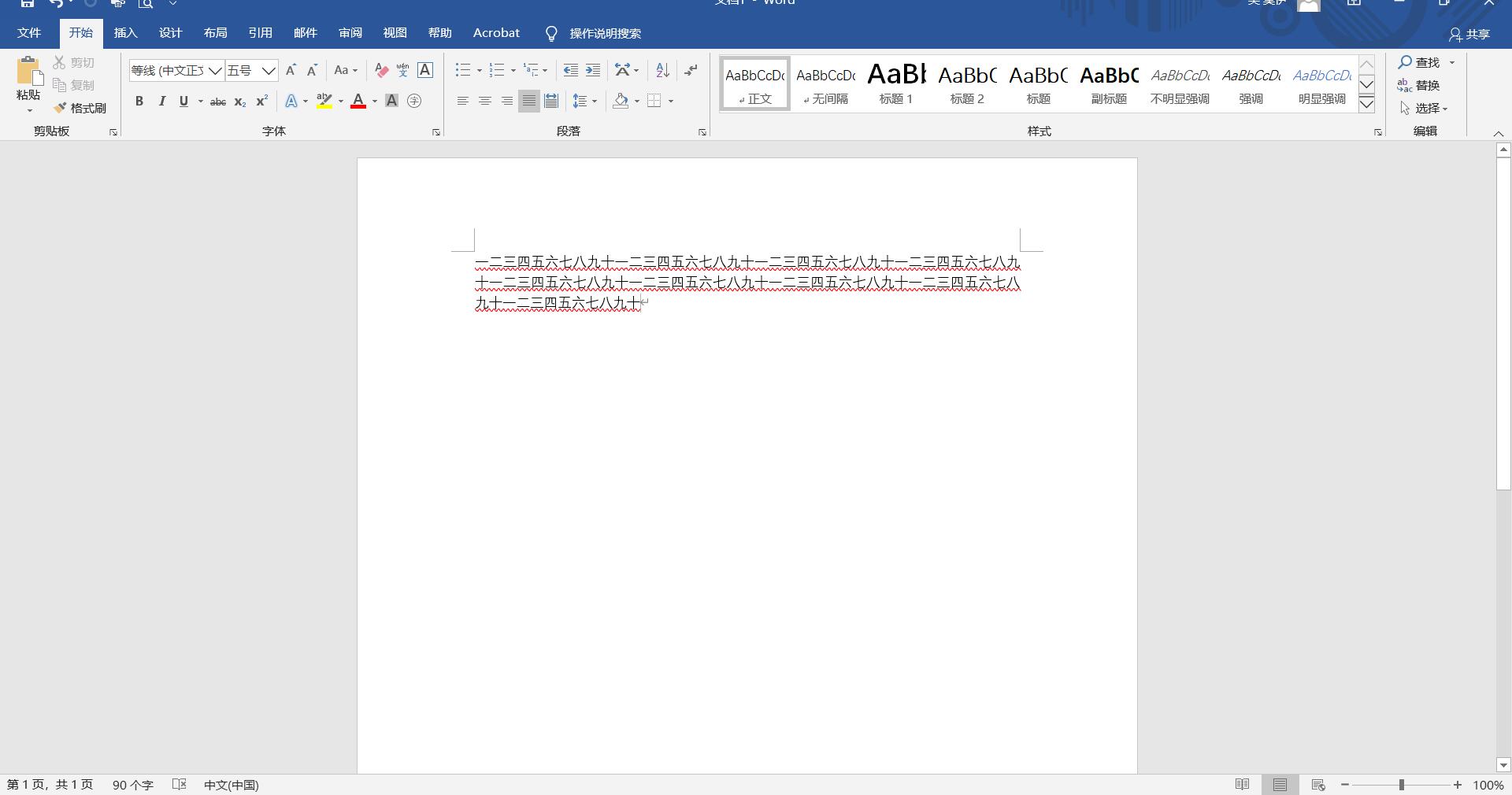Open the bullets list dropdown arrow

point(479,71)
